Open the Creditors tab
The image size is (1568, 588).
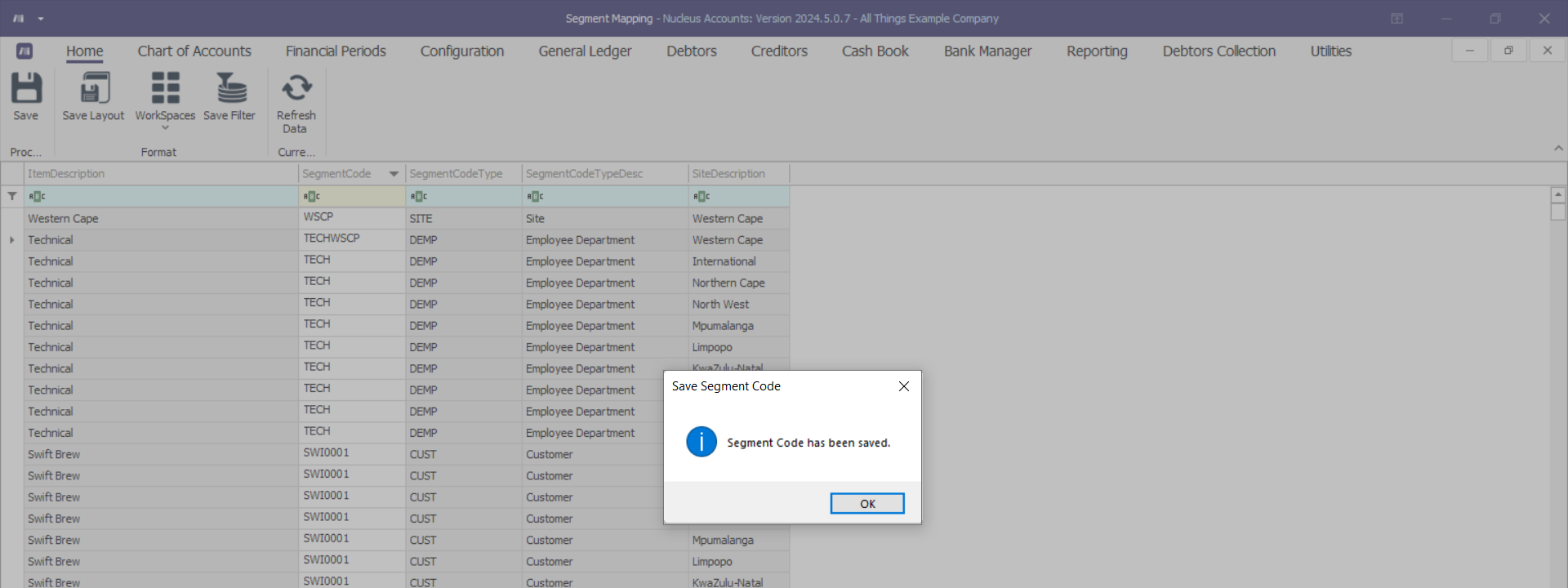point(779,51)
